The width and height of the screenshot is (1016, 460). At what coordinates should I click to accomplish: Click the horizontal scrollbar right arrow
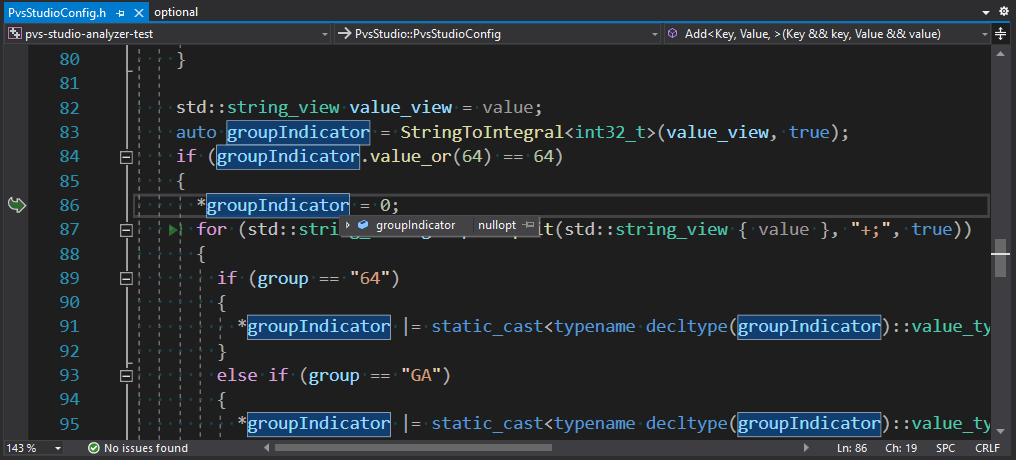coord(806,448)
